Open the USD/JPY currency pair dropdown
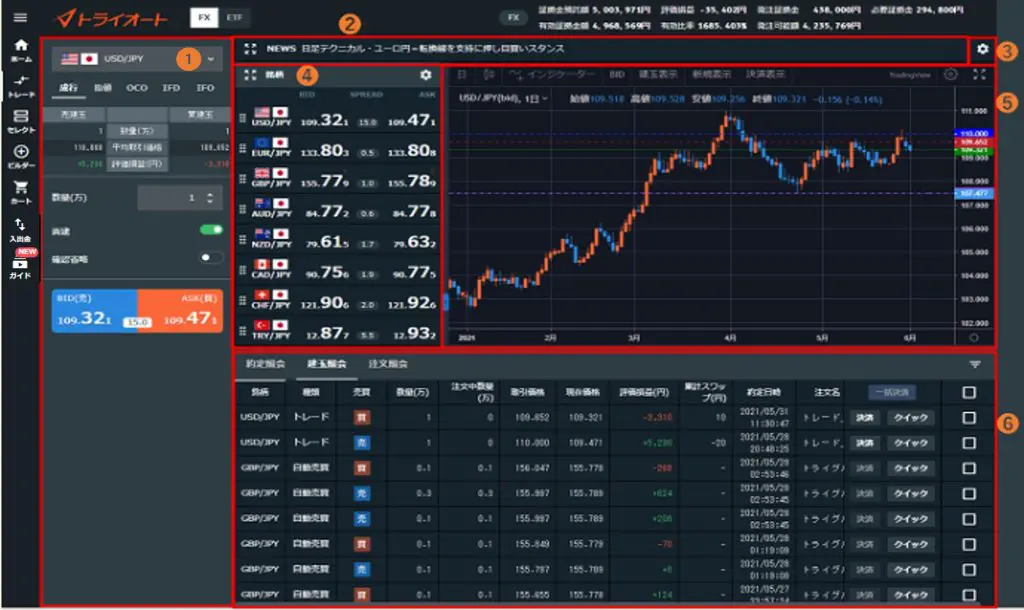 (137, 59)
